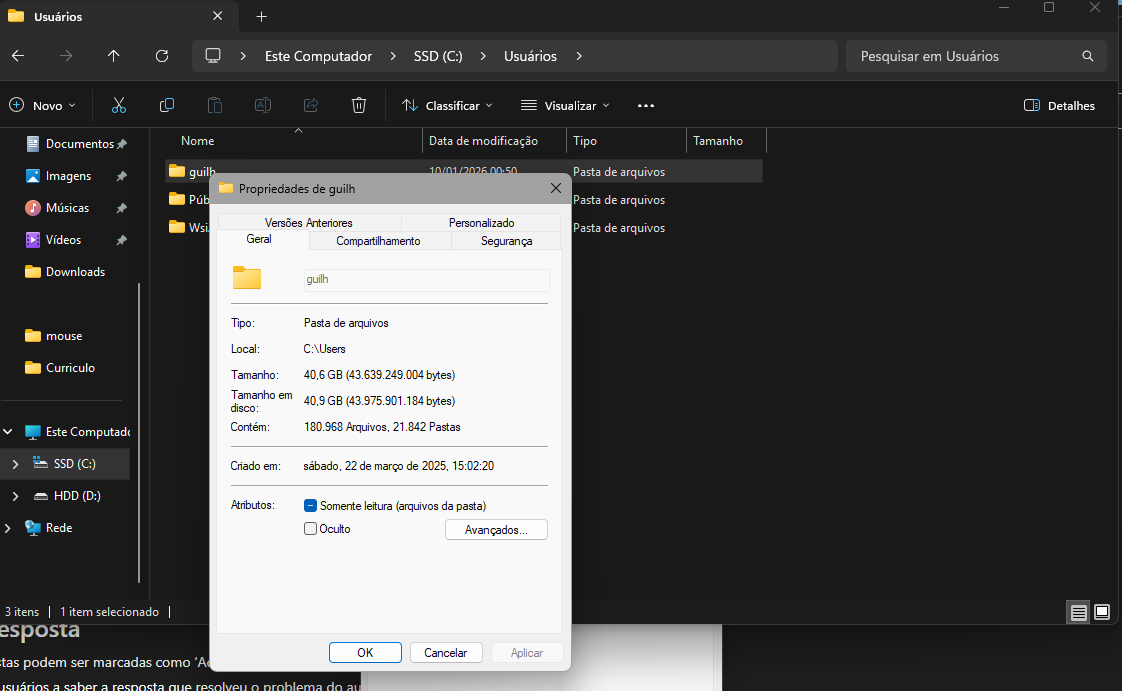Image resolution: width=1122 pixels, height=691 pixels.
Task: Toggle the Detalhes pane
Action: click(1059, 105)
